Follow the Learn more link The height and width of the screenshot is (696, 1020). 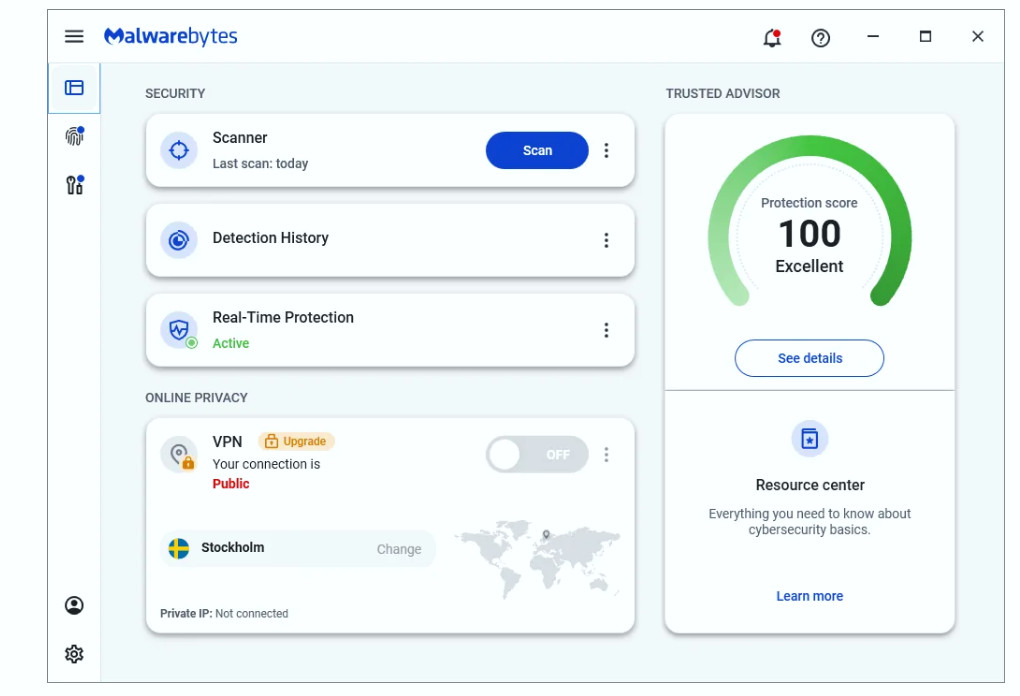tap(809, 596)
